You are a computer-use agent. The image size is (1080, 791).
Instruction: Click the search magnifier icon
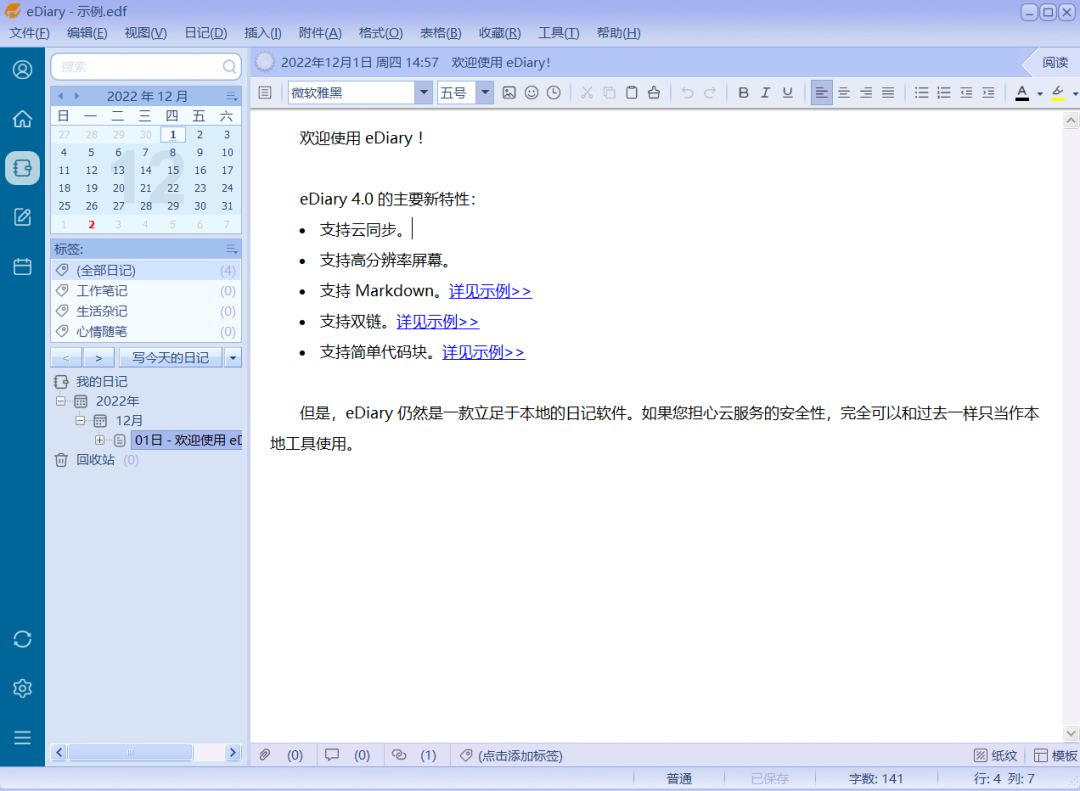pyautogui.click(x=229, y=66)
